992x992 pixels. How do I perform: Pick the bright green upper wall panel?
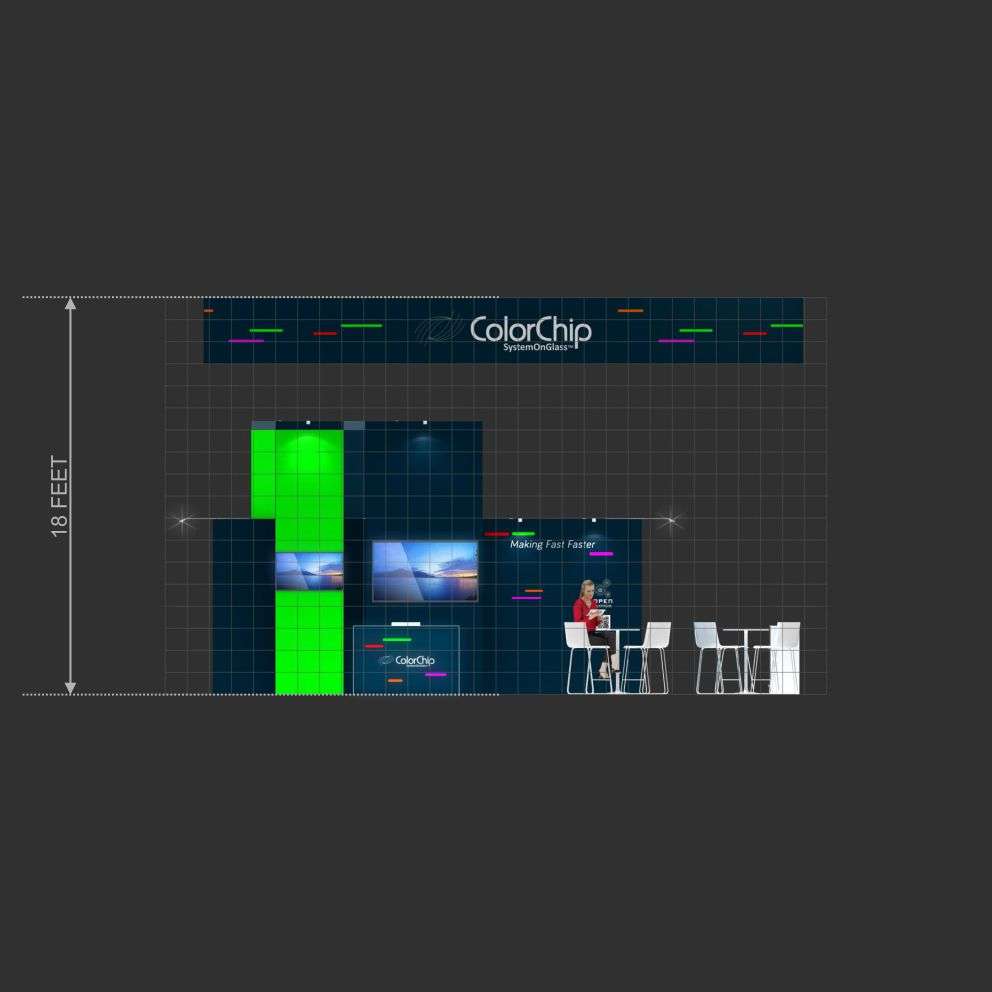pyautogui.click(x=297, y=472)
